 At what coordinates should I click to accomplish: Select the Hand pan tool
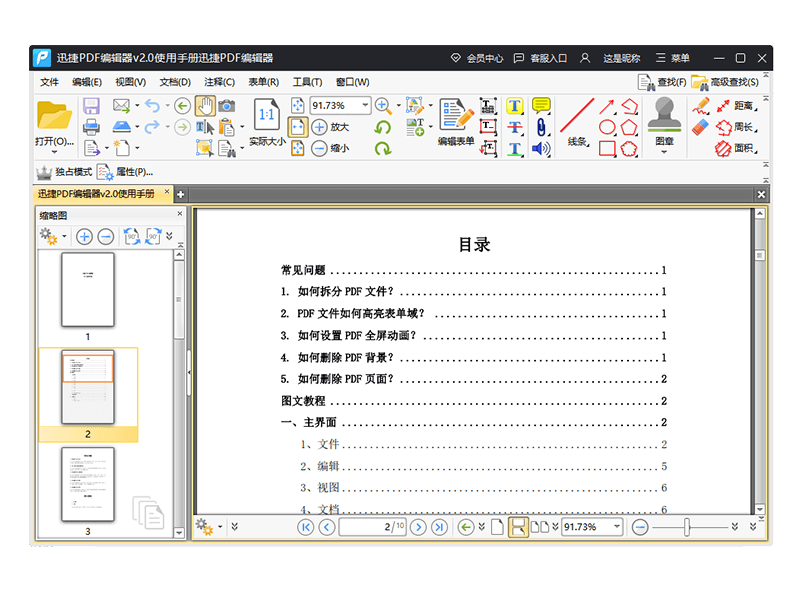[x=206, y=104]
